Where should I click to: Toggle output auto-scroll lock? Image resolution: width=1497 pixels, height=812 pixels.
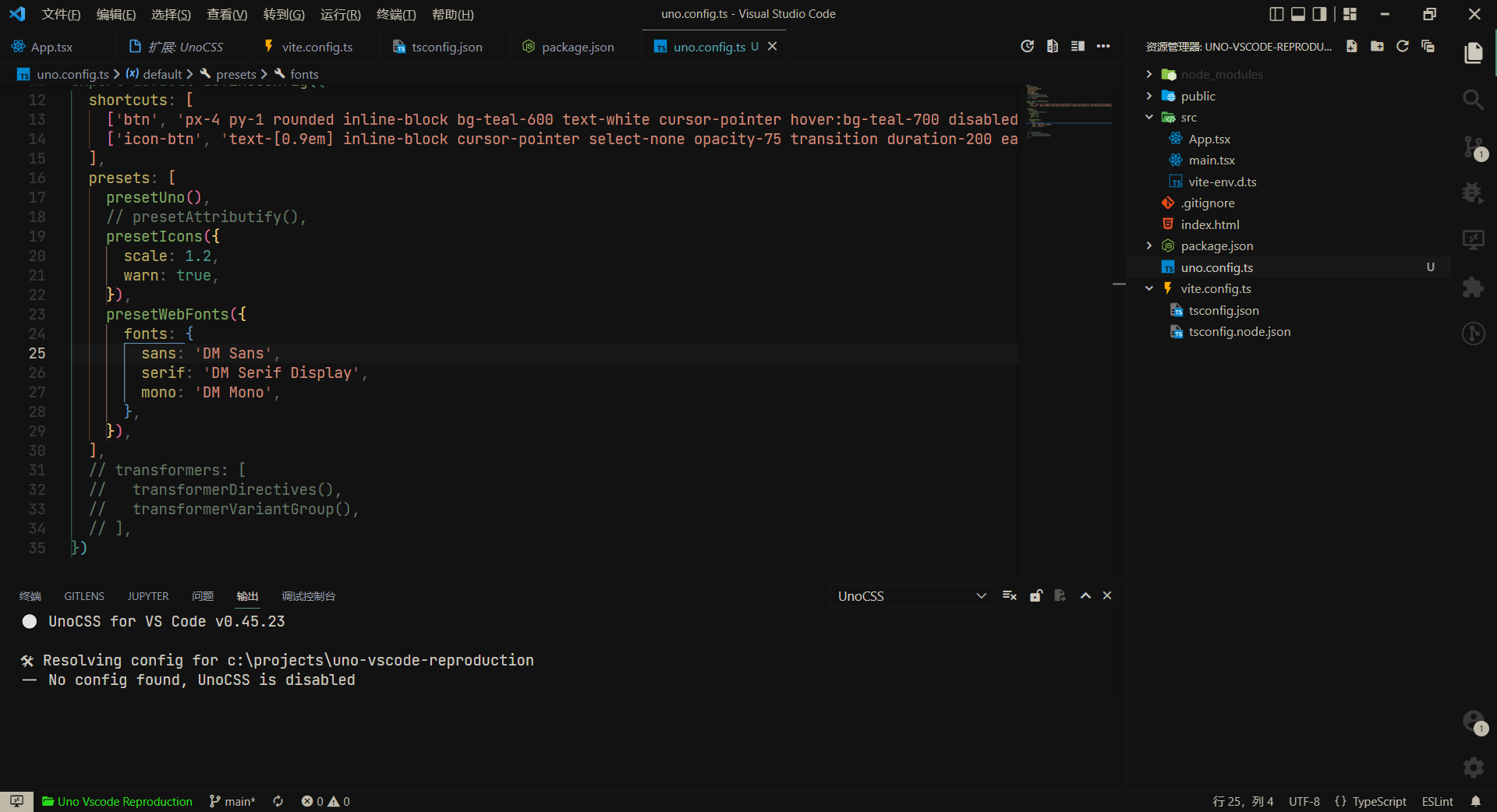click(1035, 596)
